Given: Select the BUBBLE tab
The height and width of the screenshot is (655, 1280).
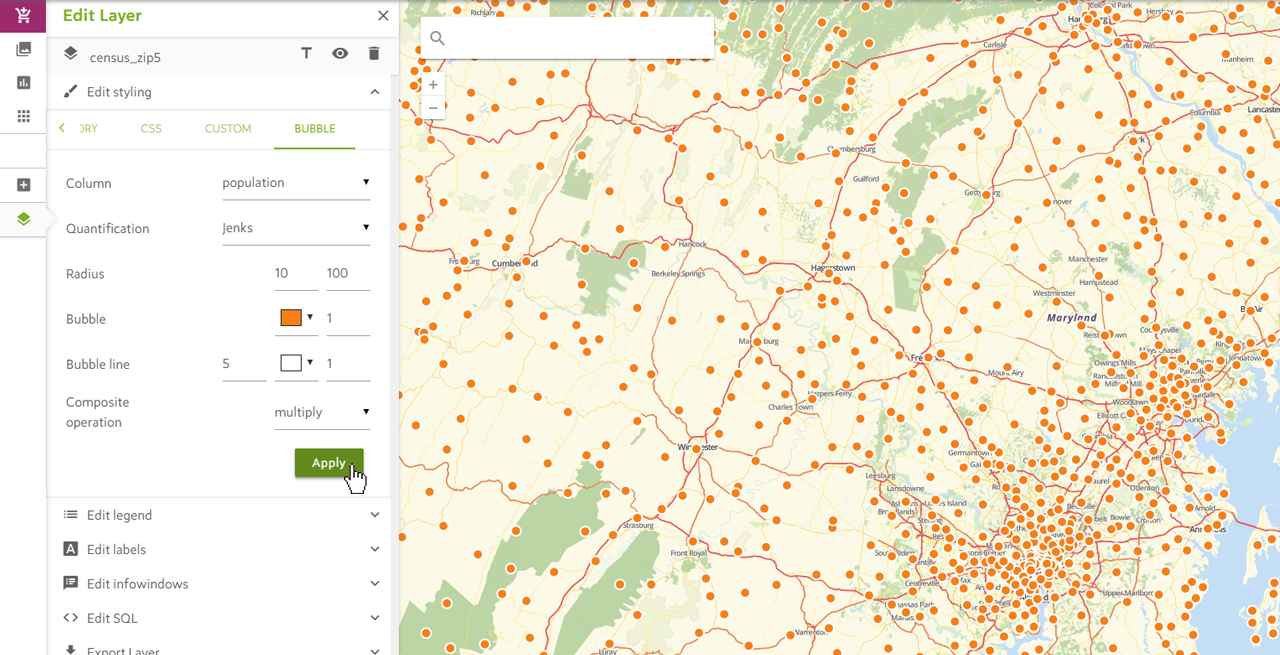Looking at the screenshot, I should click(315, 129).
